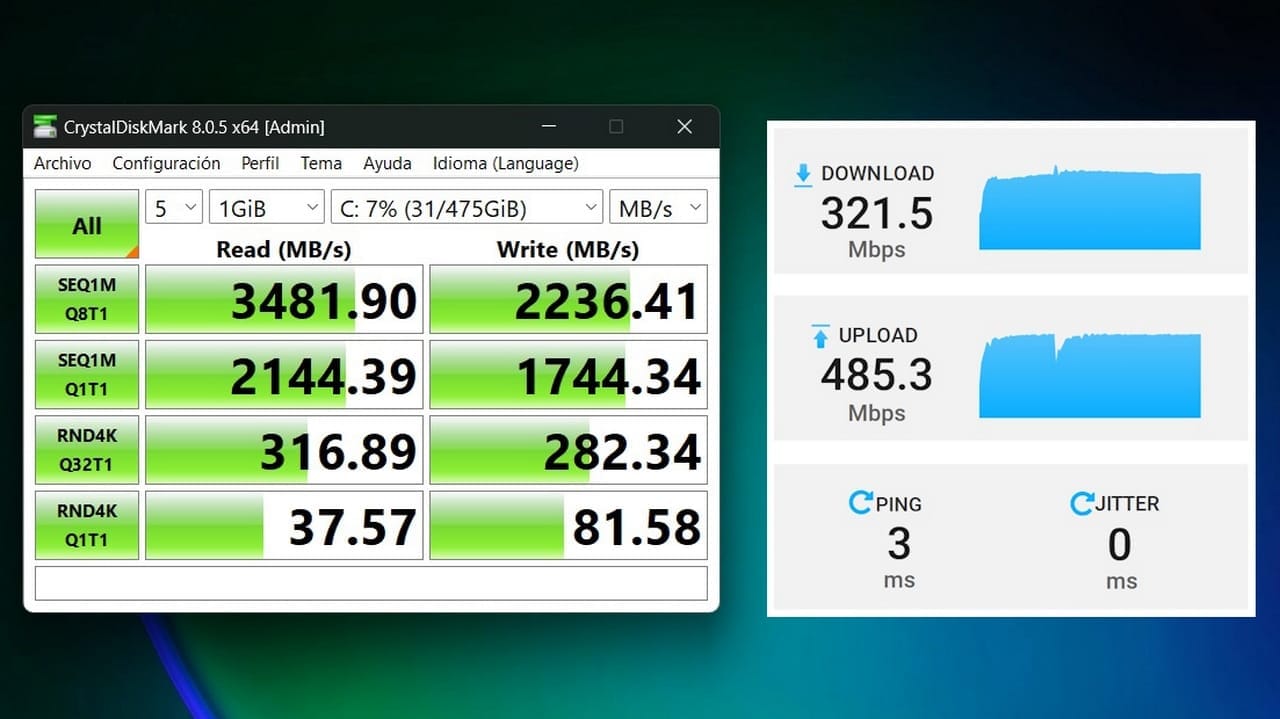Click the SEQ1M Q1T1 write result 1744.34
The width and height of the screenshot is (1280, 719).
pyautogui.click(x=568, y=374)
